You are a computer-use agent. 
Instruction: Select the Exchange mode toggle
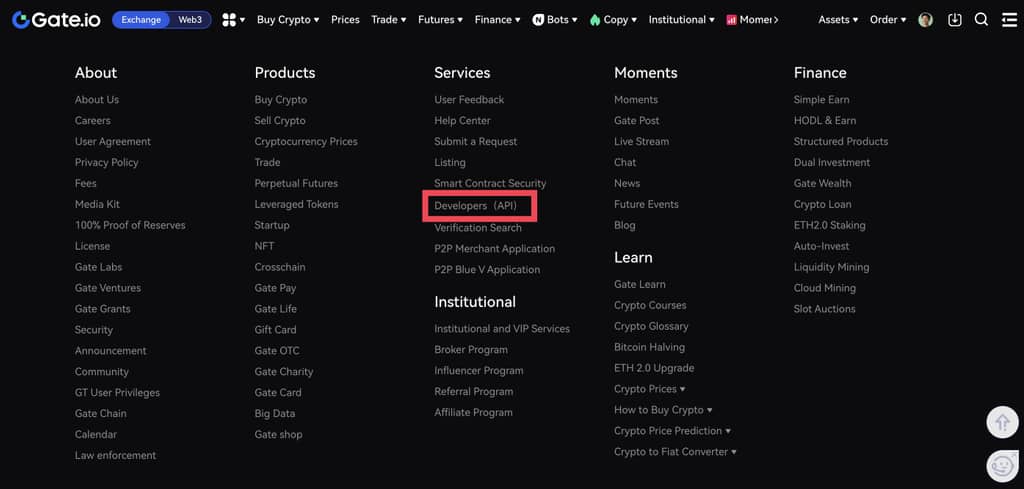[x=142, y=20]
